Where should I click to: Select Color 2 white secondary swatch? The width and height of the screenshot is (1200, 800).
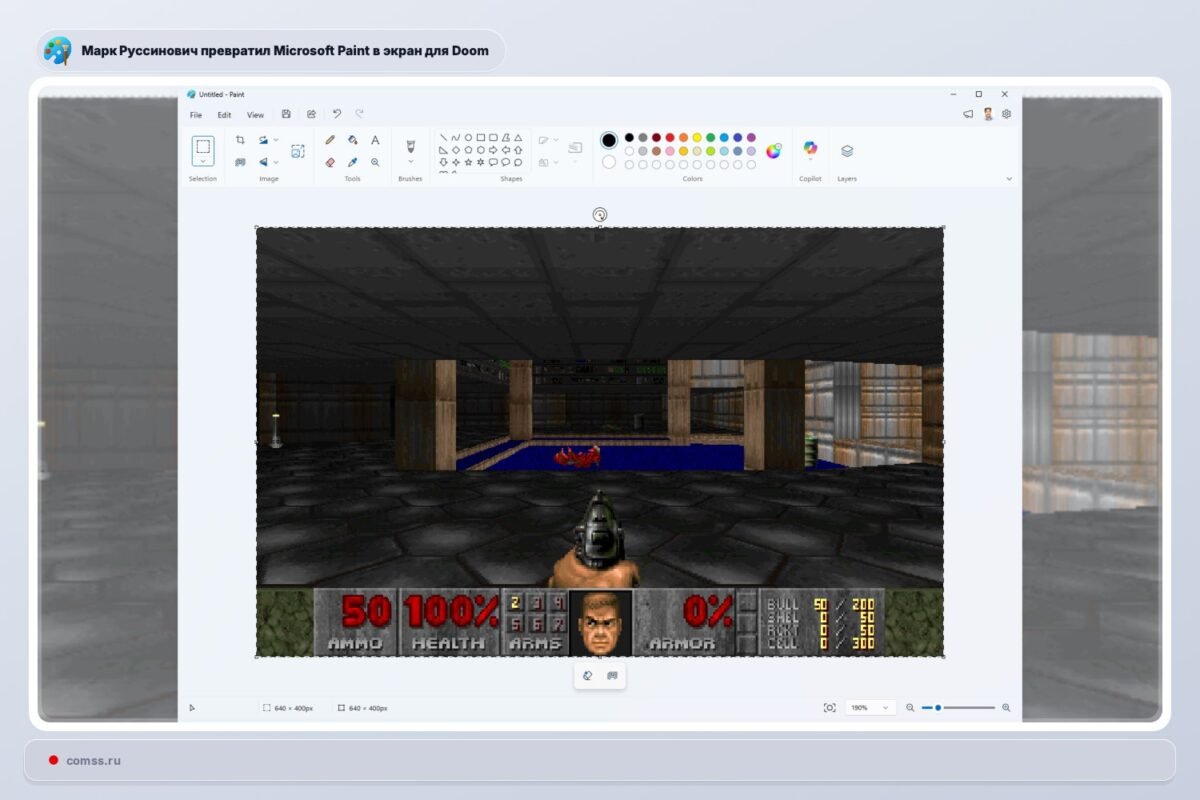coord(609,162)
